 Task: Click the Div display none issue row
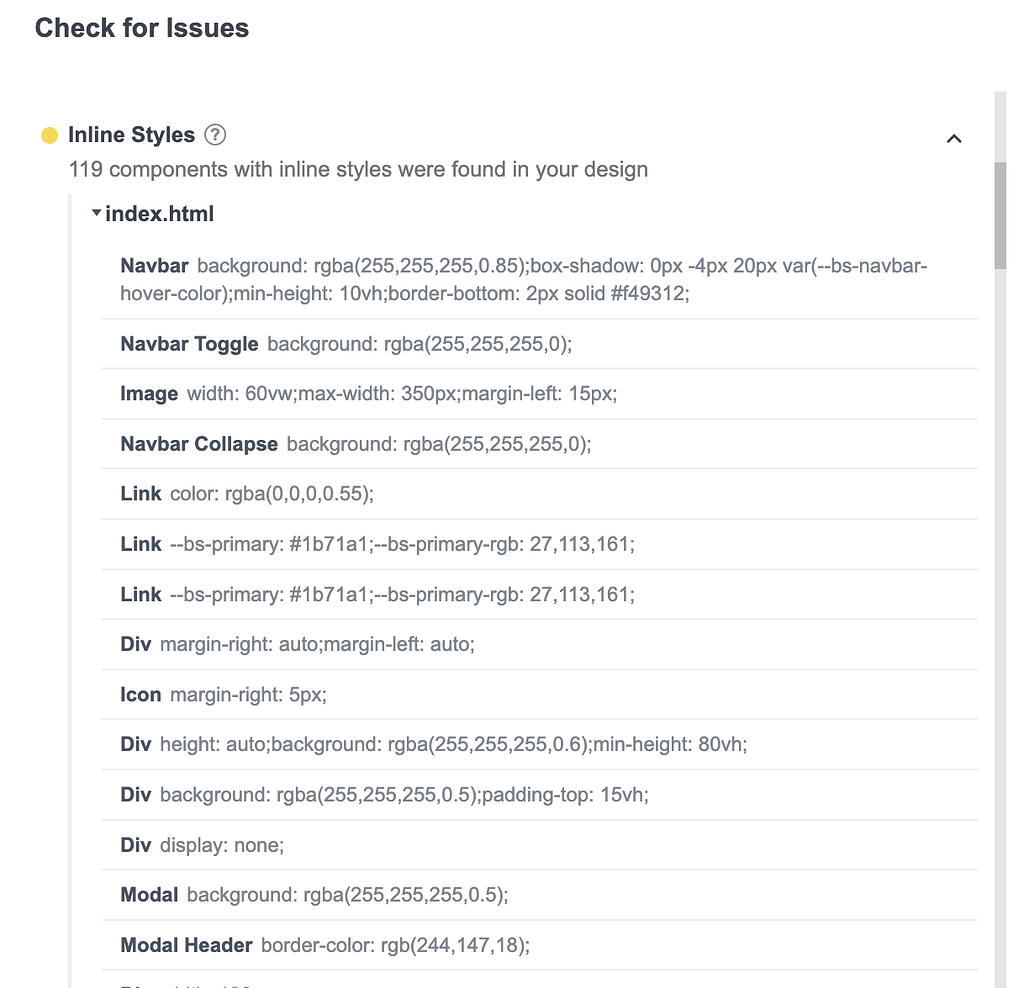pyautogui.click(x=200, y=844)
